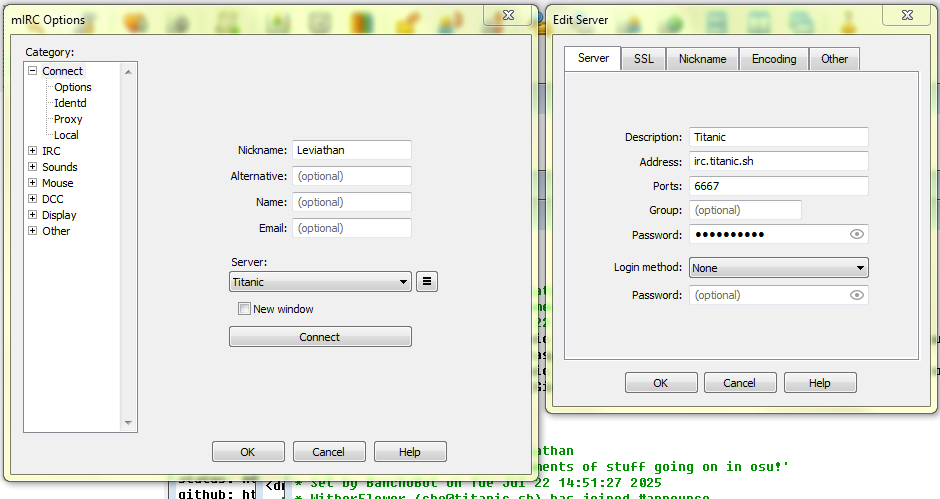
Task: Close the mIRC Options window
Action: (508, 15)
